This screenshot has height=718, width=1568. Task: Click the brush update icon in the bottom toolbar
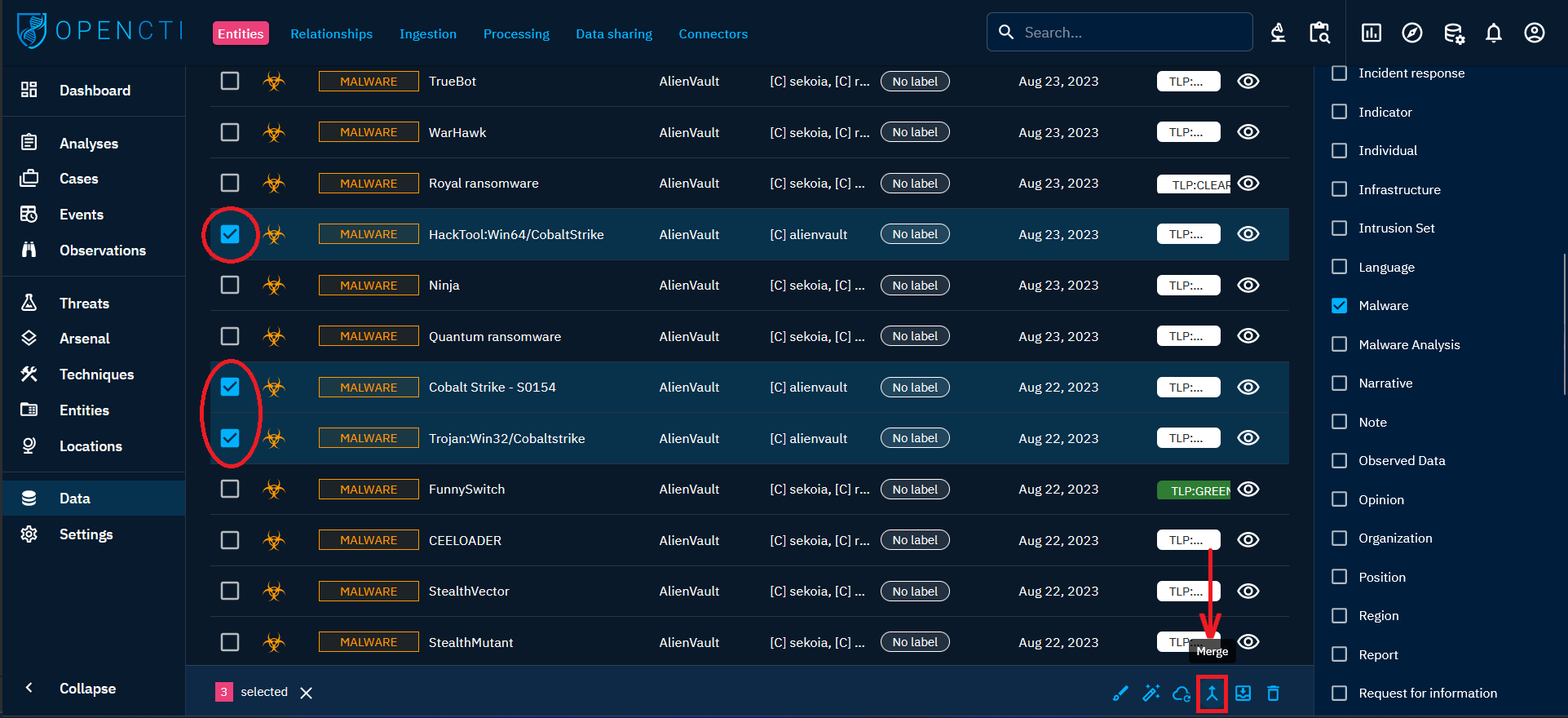(x=1120, y=694)
